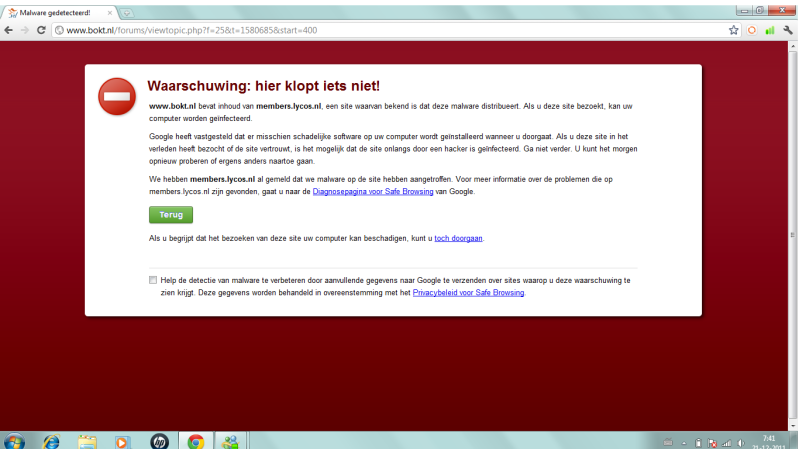Click the orange circle extension icon
799x449 pixels.
click(x=752, y=31)
